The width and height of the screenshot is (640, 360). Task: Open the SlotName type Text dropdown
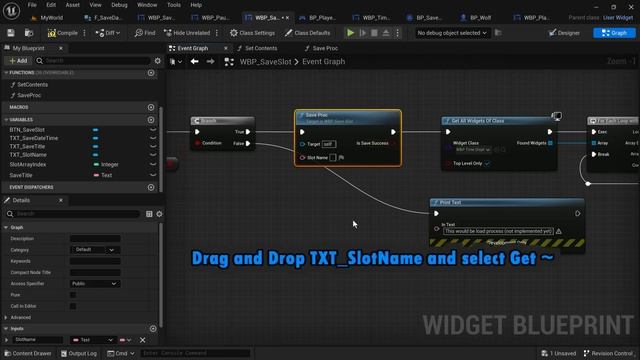pyautogui.click(x=93, y=340)
